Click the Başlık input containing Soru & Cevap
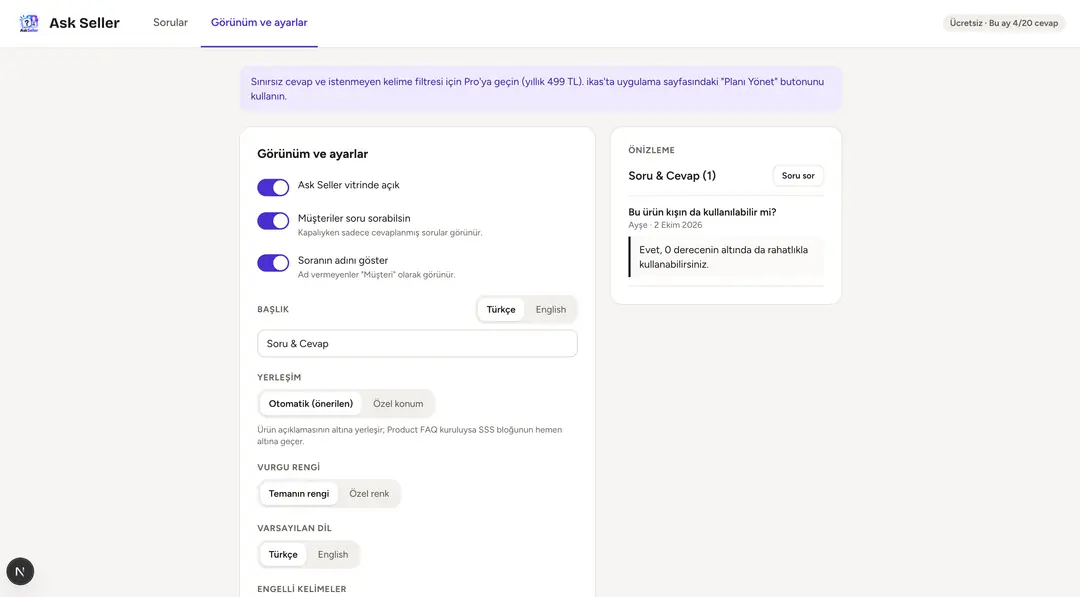 pos(417,344)
